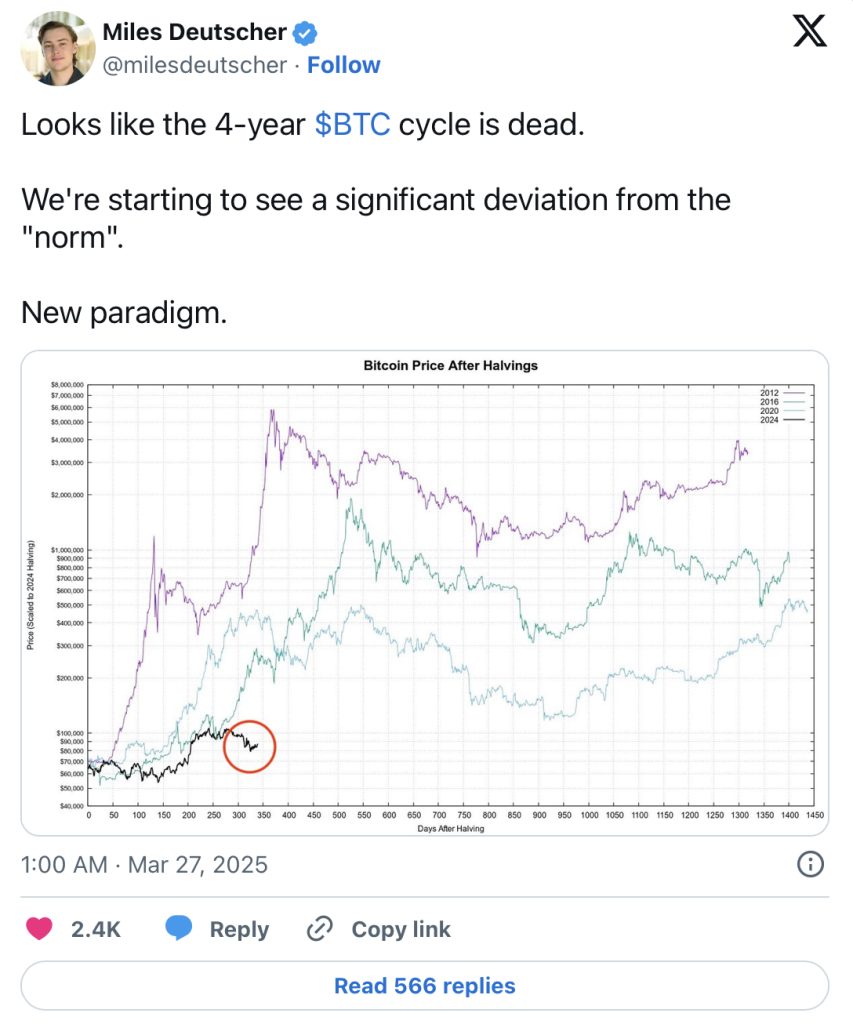
Task: Click the chart legend for 2024
Action: point(782,420)
